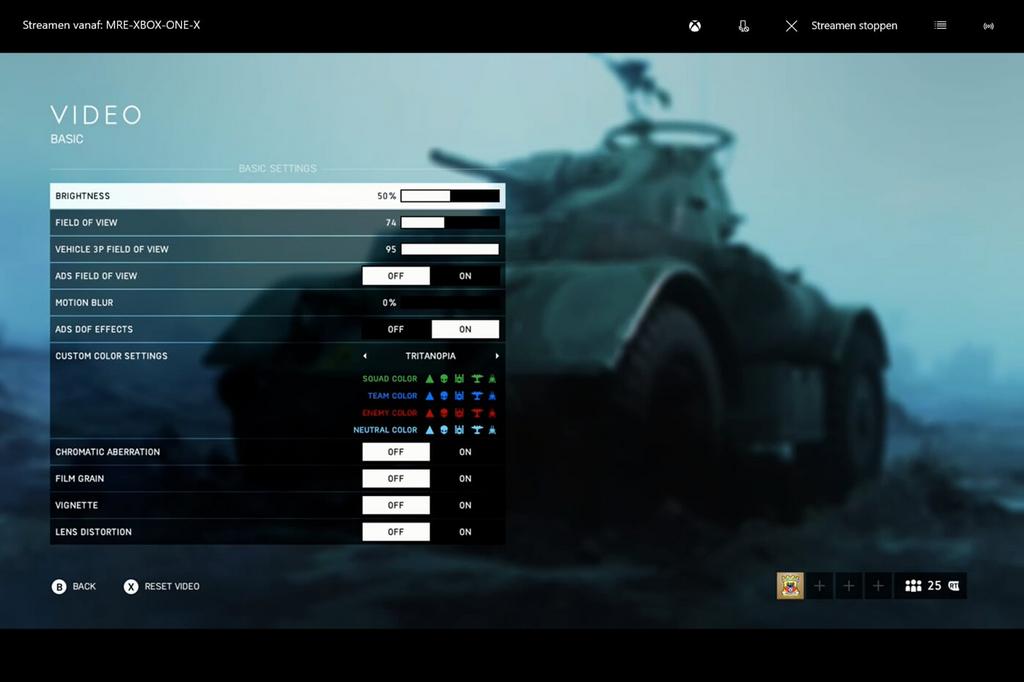
Task: Click the Neutral Color tank icon
Action: [459, 430]
